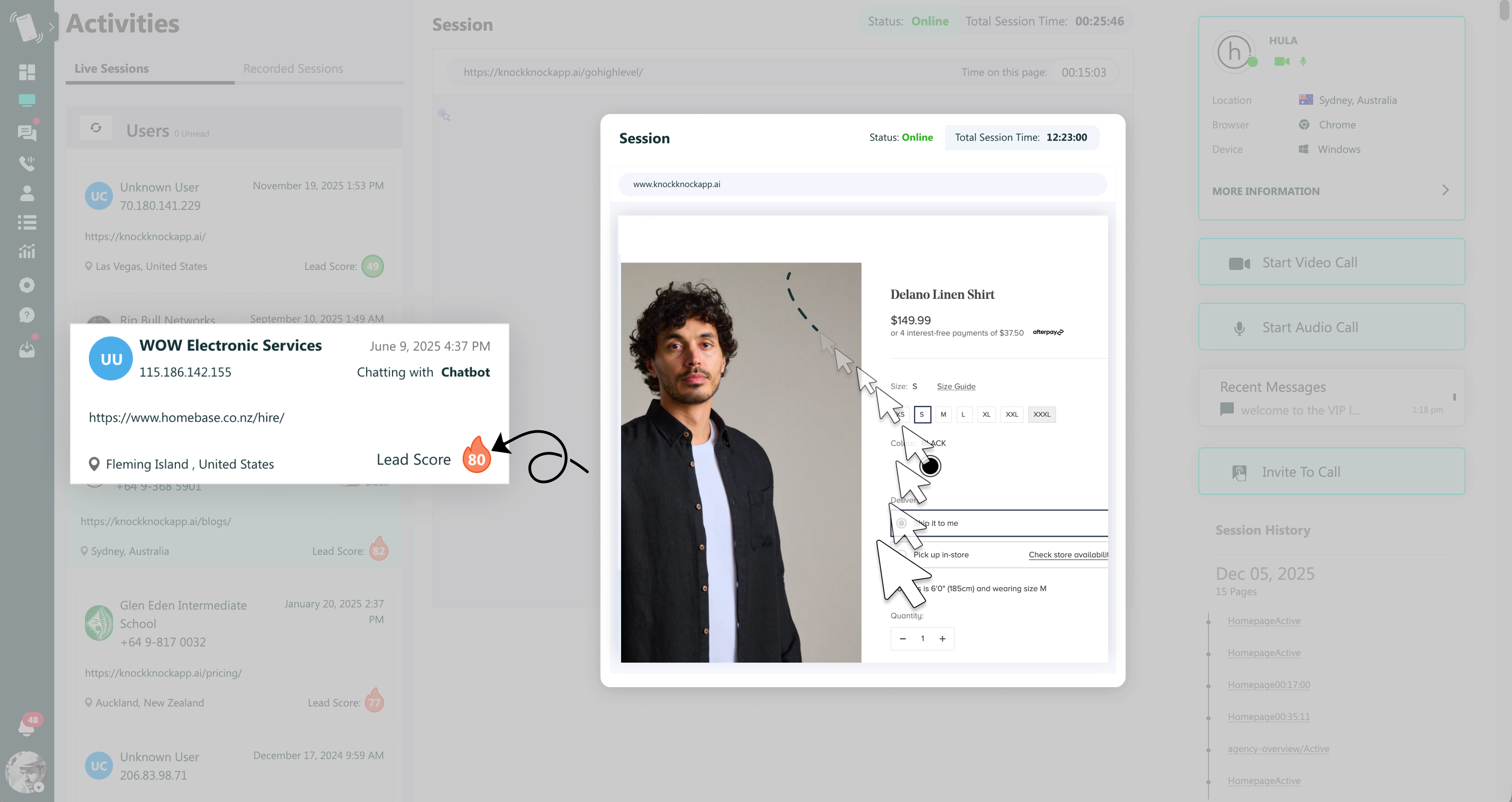Open the phone calls icon in sidebar
Screen dimensions: 1512x802
pos(27,163)
